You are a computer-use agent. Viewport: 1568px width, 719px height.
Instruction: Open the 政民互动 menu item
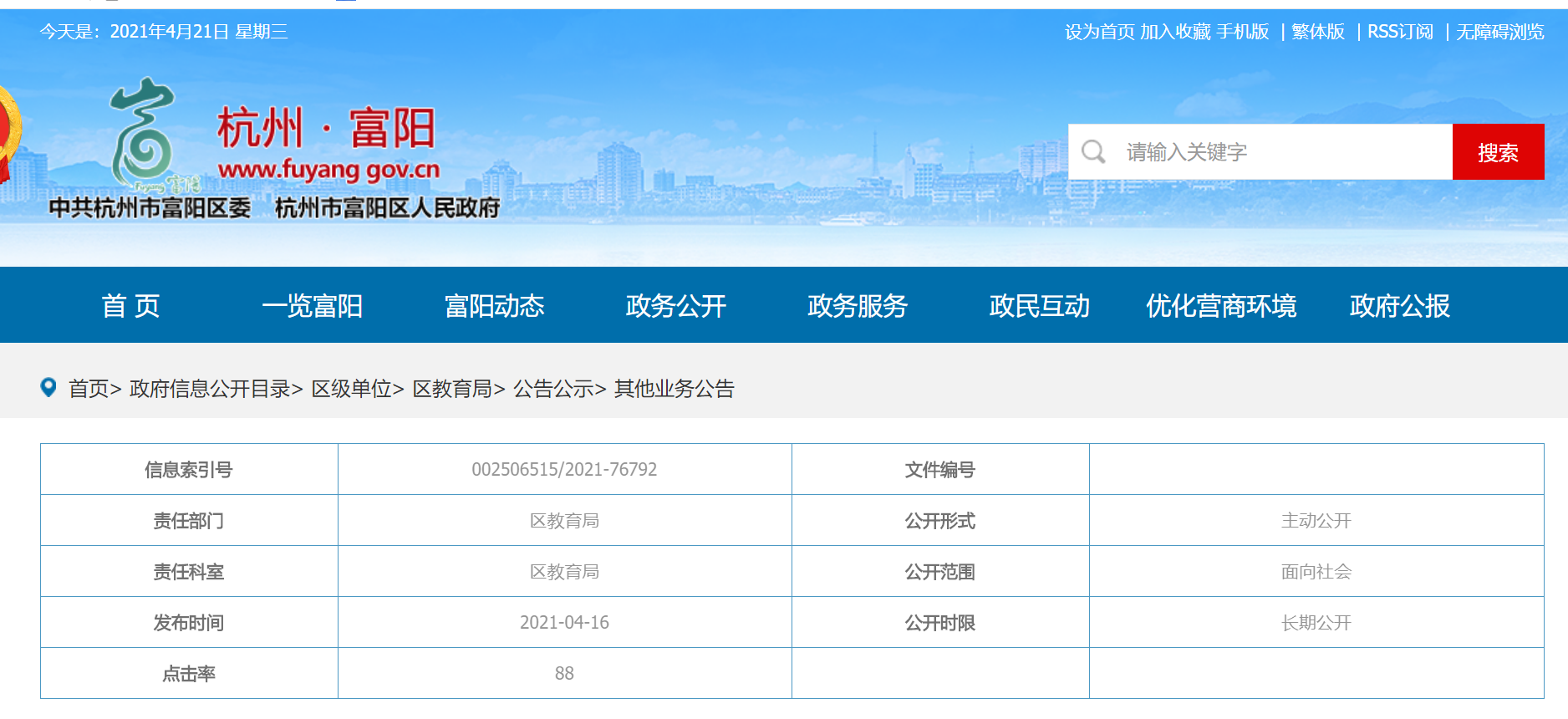1039,306
